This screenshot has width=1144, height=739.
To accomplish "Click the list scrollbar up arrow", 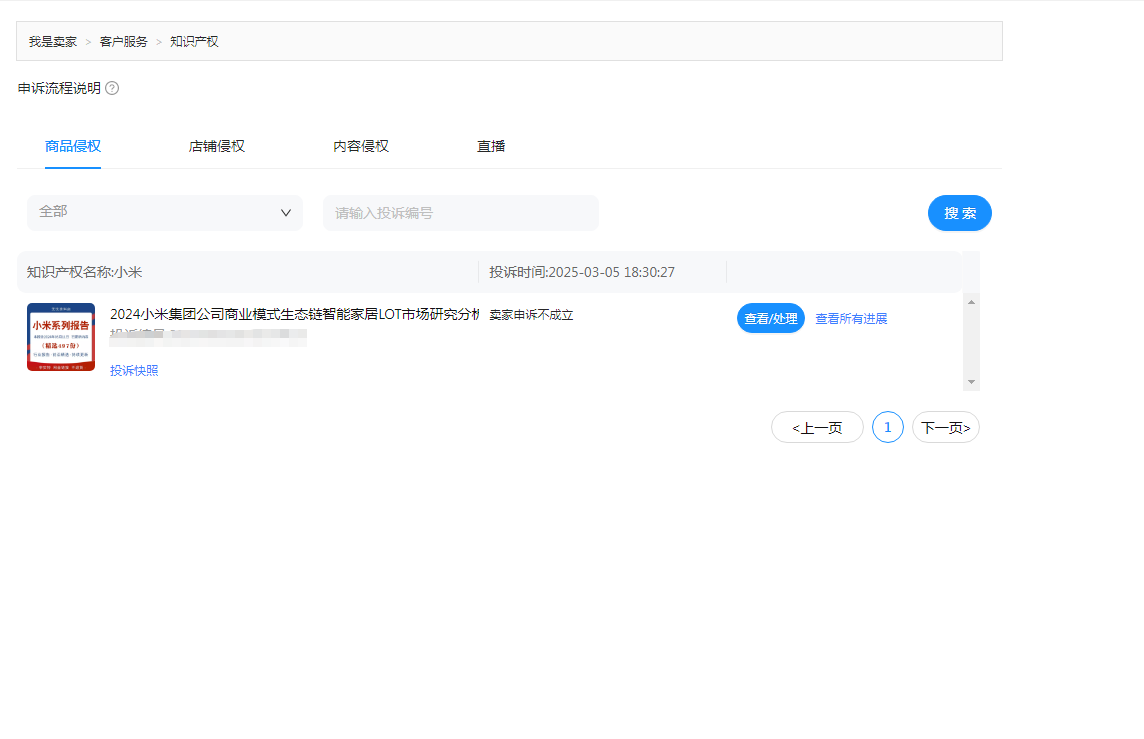I will click(x=971, y=302).
